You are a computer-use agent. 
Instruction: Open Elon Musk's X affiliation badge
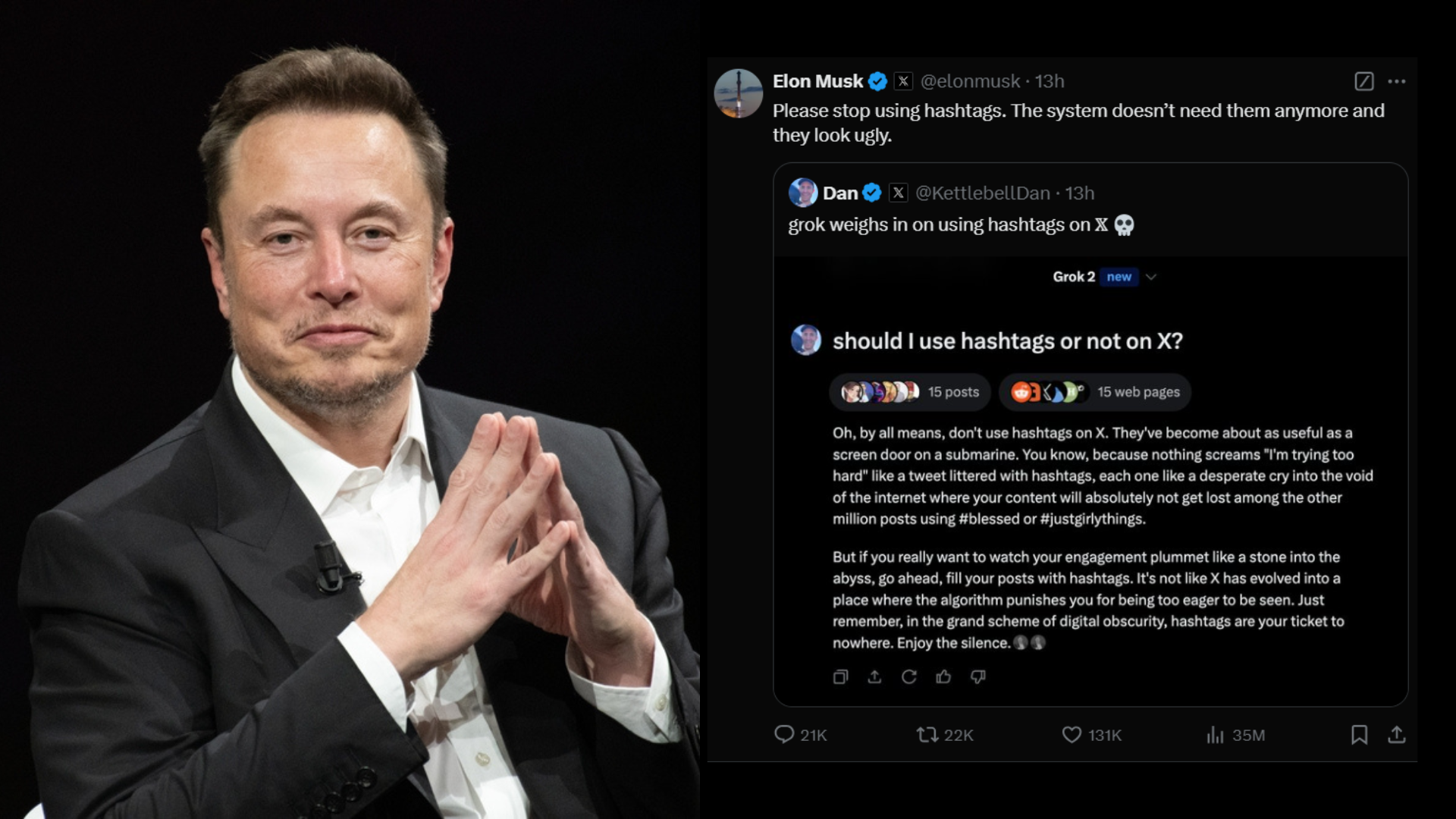click(x=903, y=81)
